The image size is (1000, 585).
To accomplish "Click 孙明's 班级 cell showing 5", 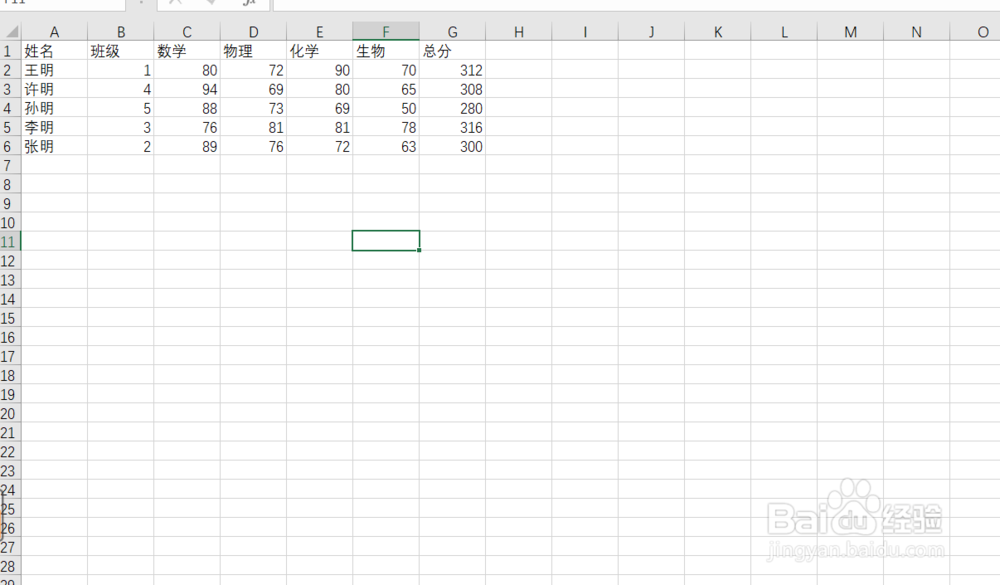I will point(121,108).
